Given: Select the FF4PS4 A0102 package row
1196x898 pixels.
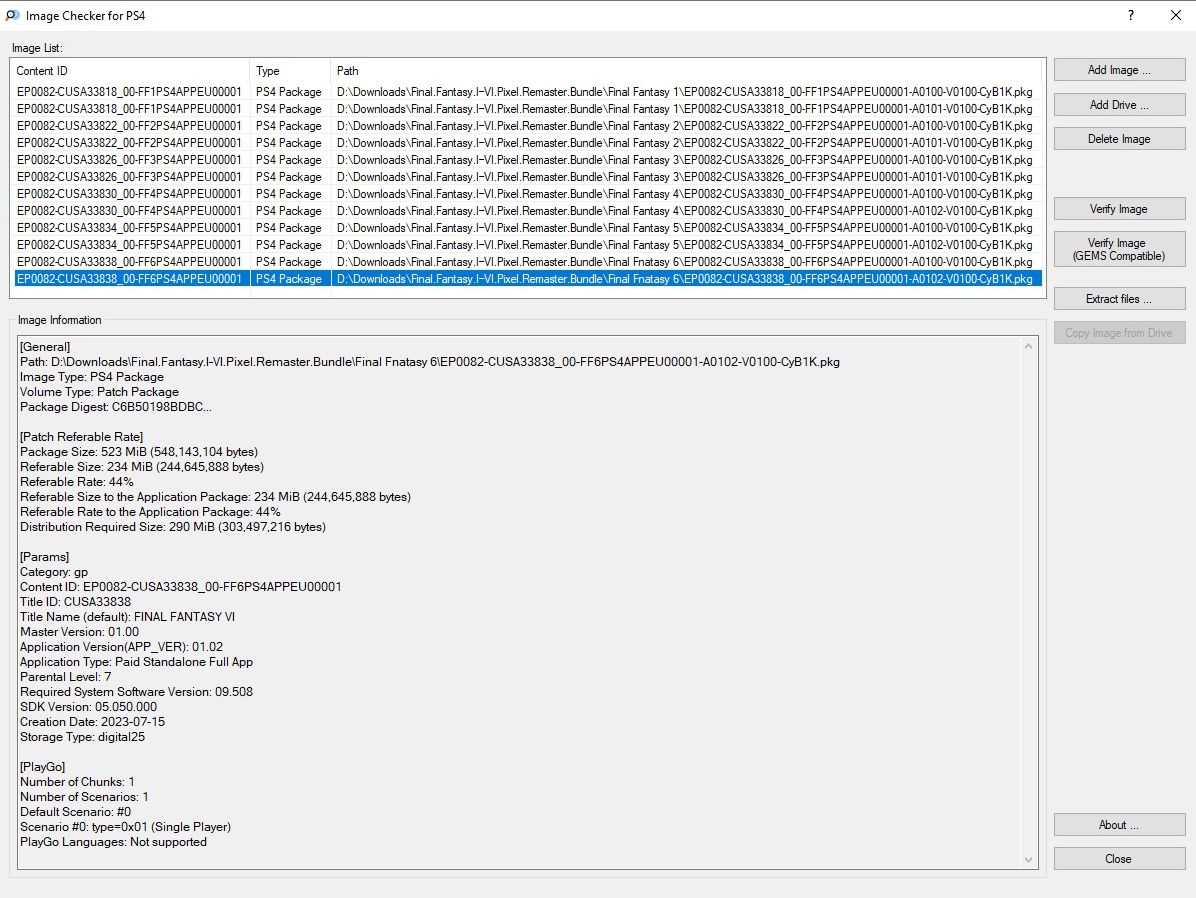Looking at the screenshot, I should (x=528, y=211).
